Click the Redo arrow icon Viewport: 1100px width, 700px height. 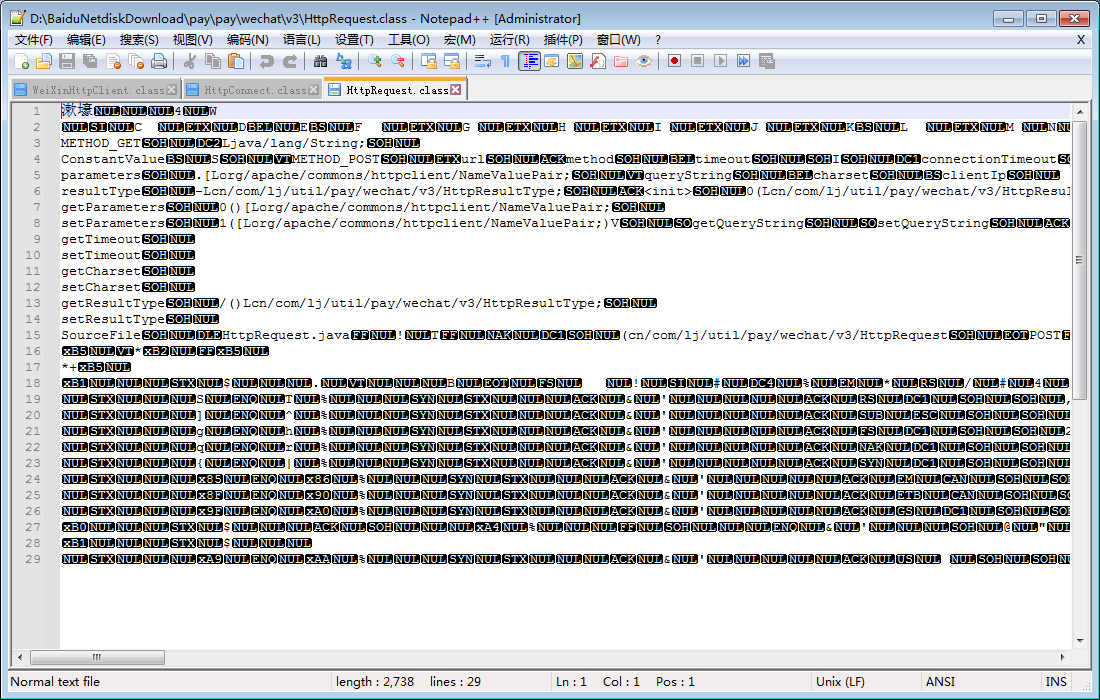[289, 62]
